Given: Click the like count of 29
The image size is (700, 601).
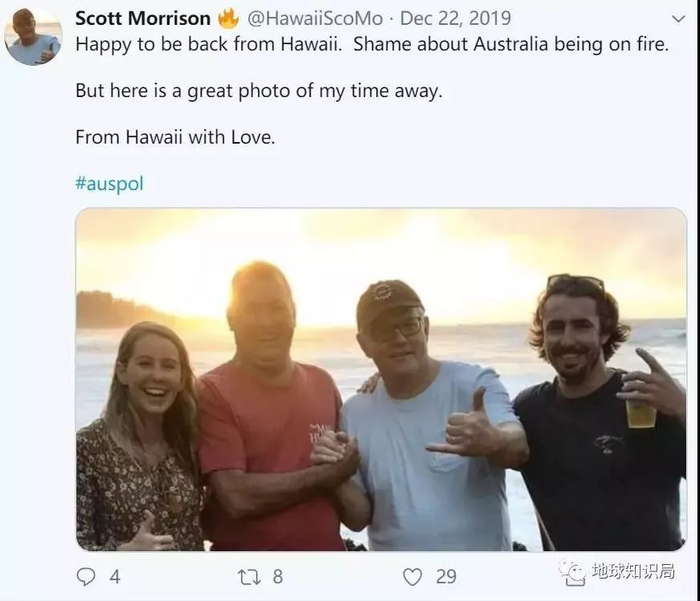Looking at the screenshot, I should coord(446,576).
